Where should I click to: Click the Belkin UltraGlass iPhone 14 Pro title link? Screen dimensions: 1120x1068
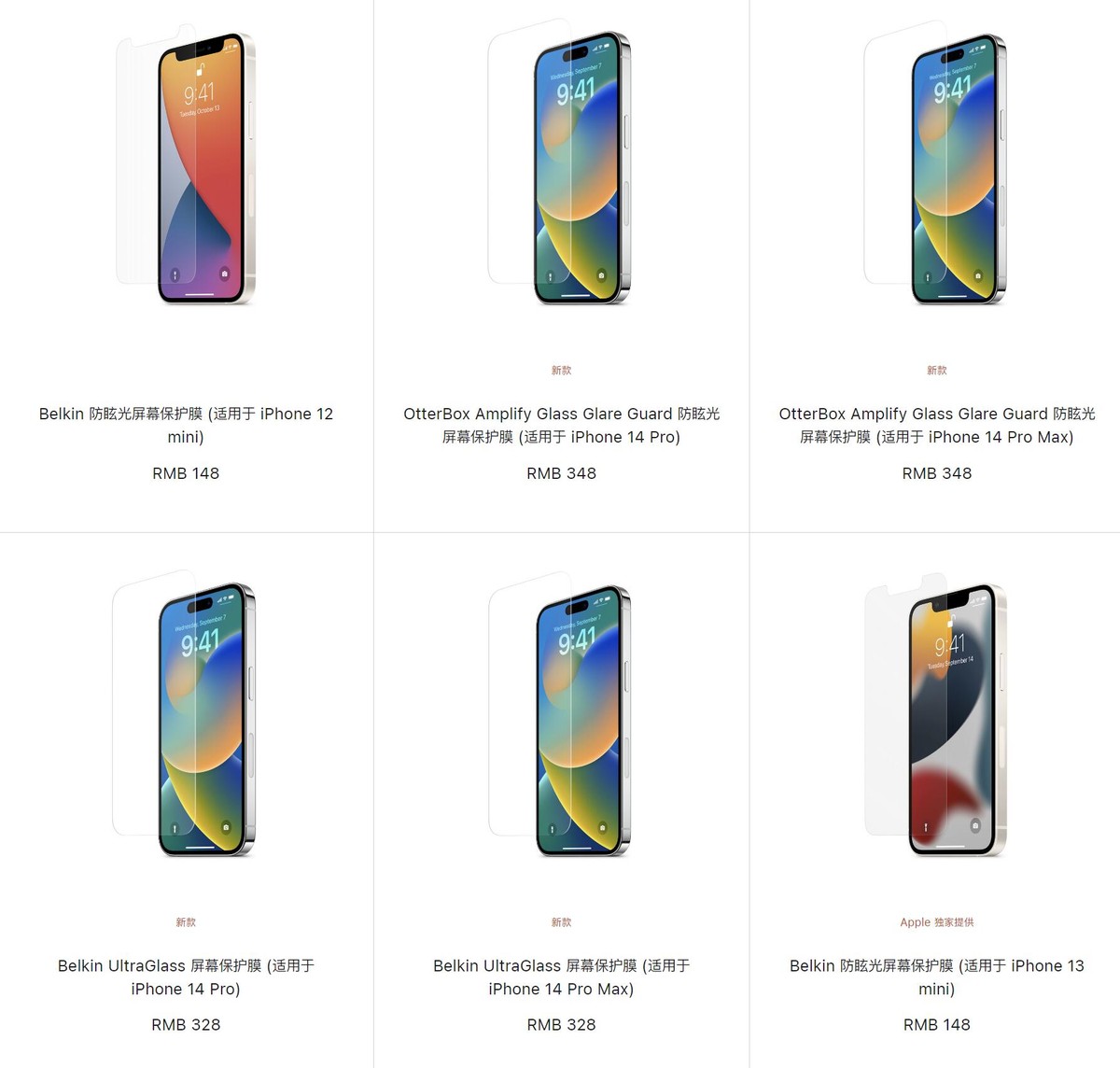pyautogui.click(x=186, y=977)
